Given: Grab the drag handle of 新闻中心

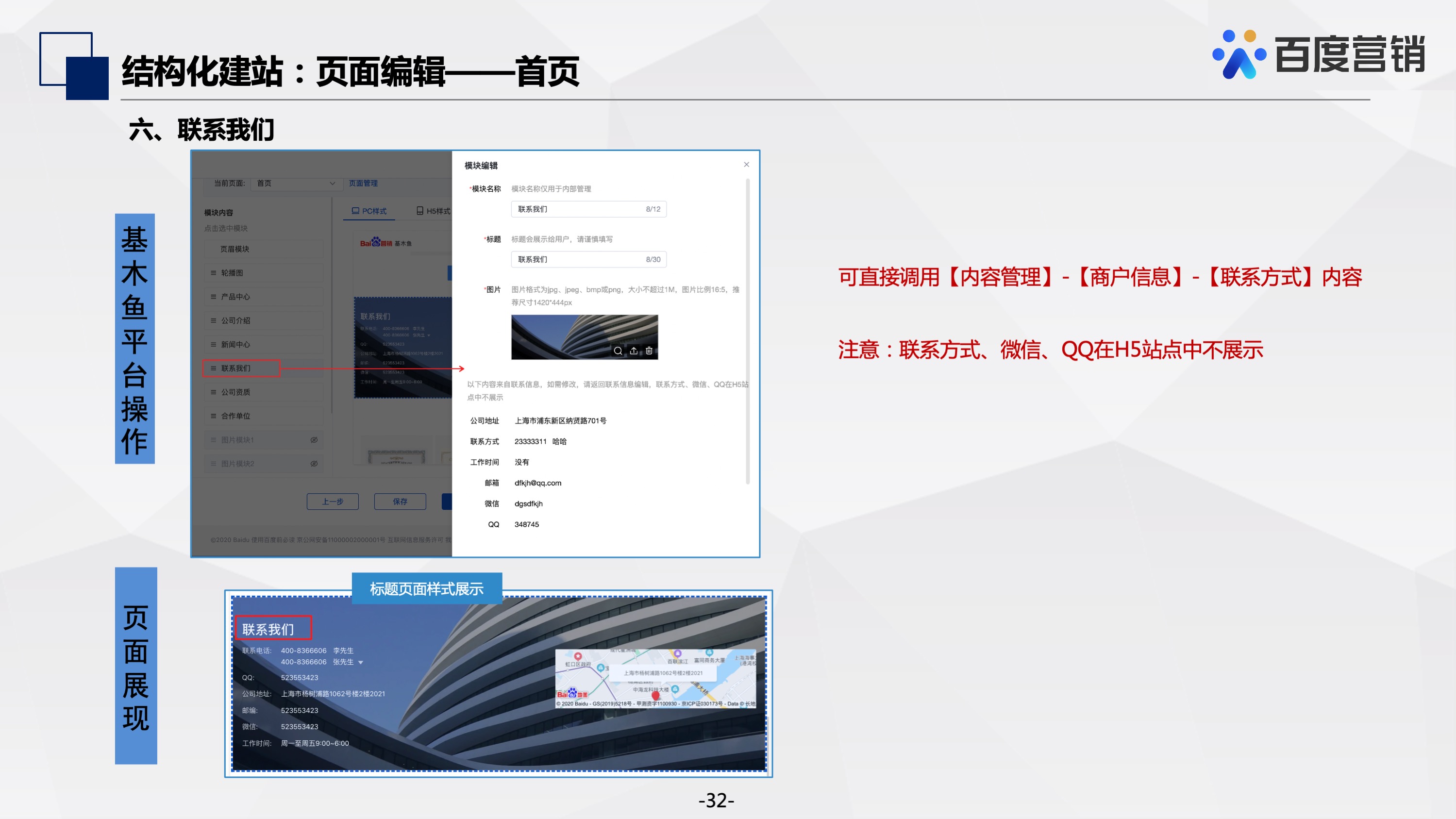Looking at the screenshot, I should (x=213, y=344).
